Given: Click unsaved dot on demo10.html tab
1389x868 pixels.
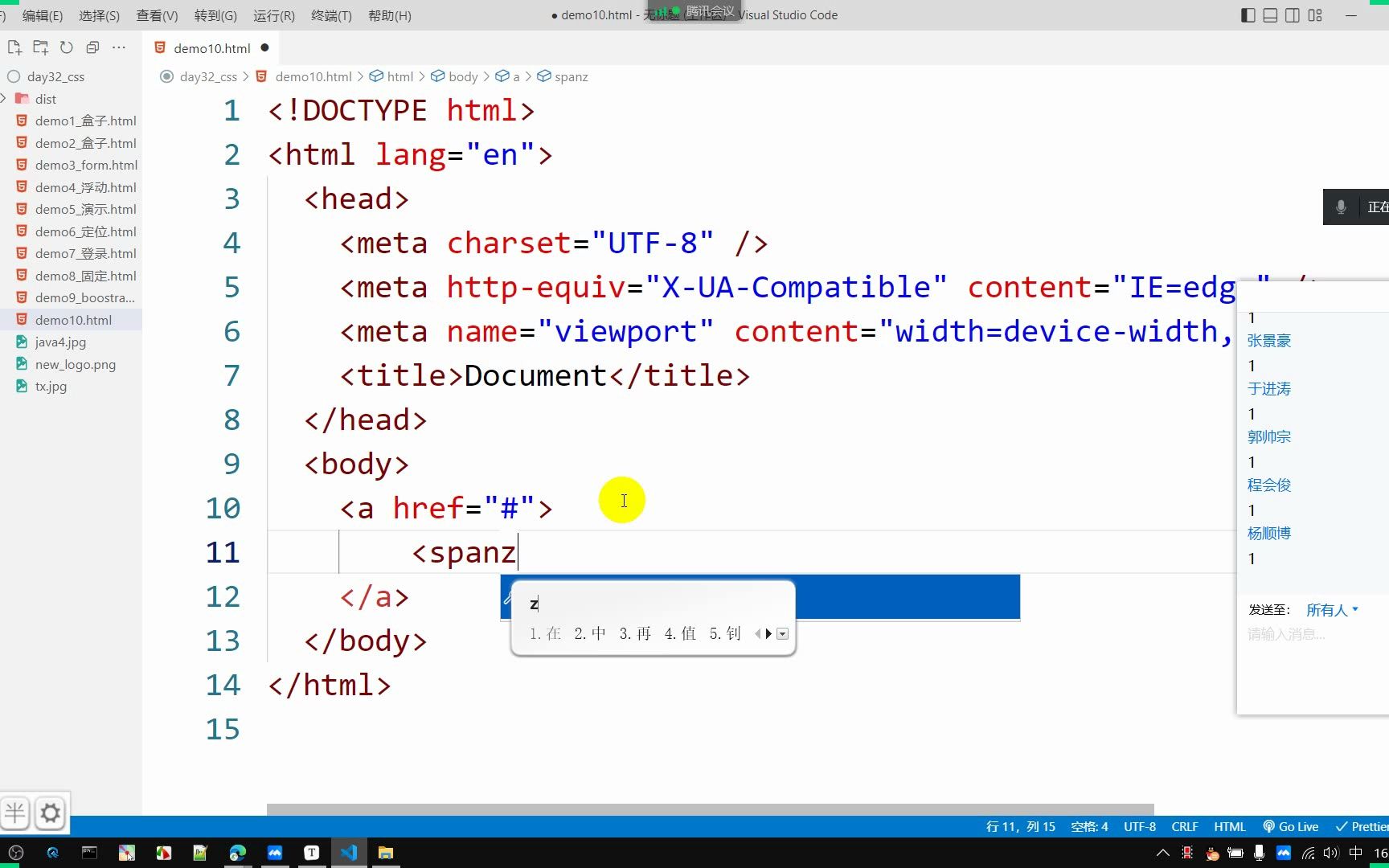Looking at the screenshot, I should [x=264, y=47].
